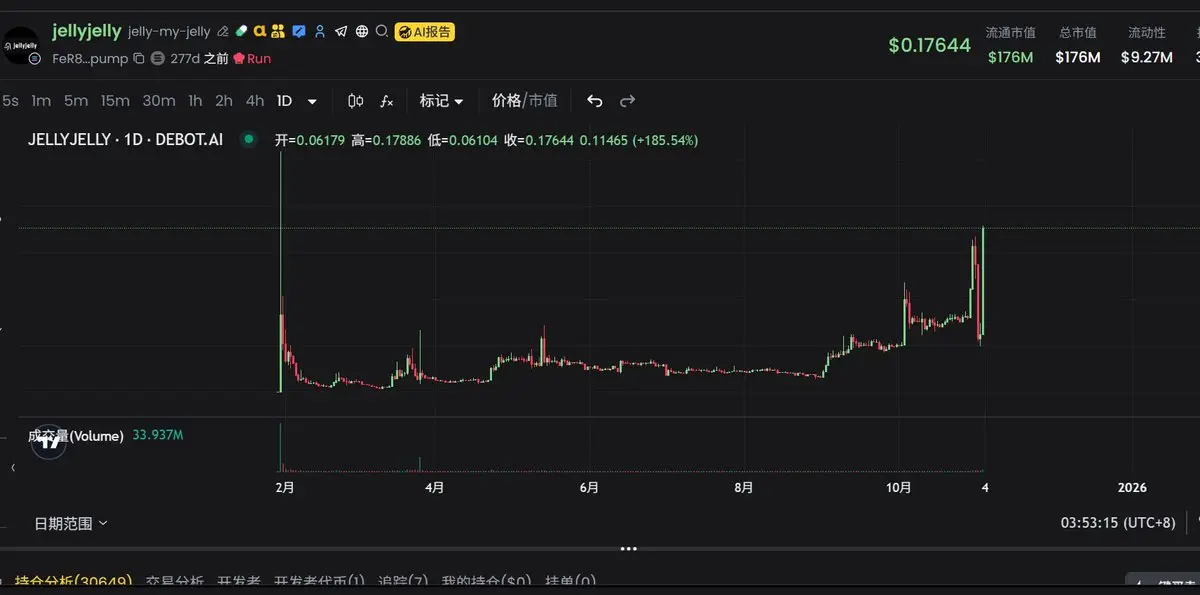1200x595 pixels.
Task: Click the blue note chat icon
Action: (299, 32)
